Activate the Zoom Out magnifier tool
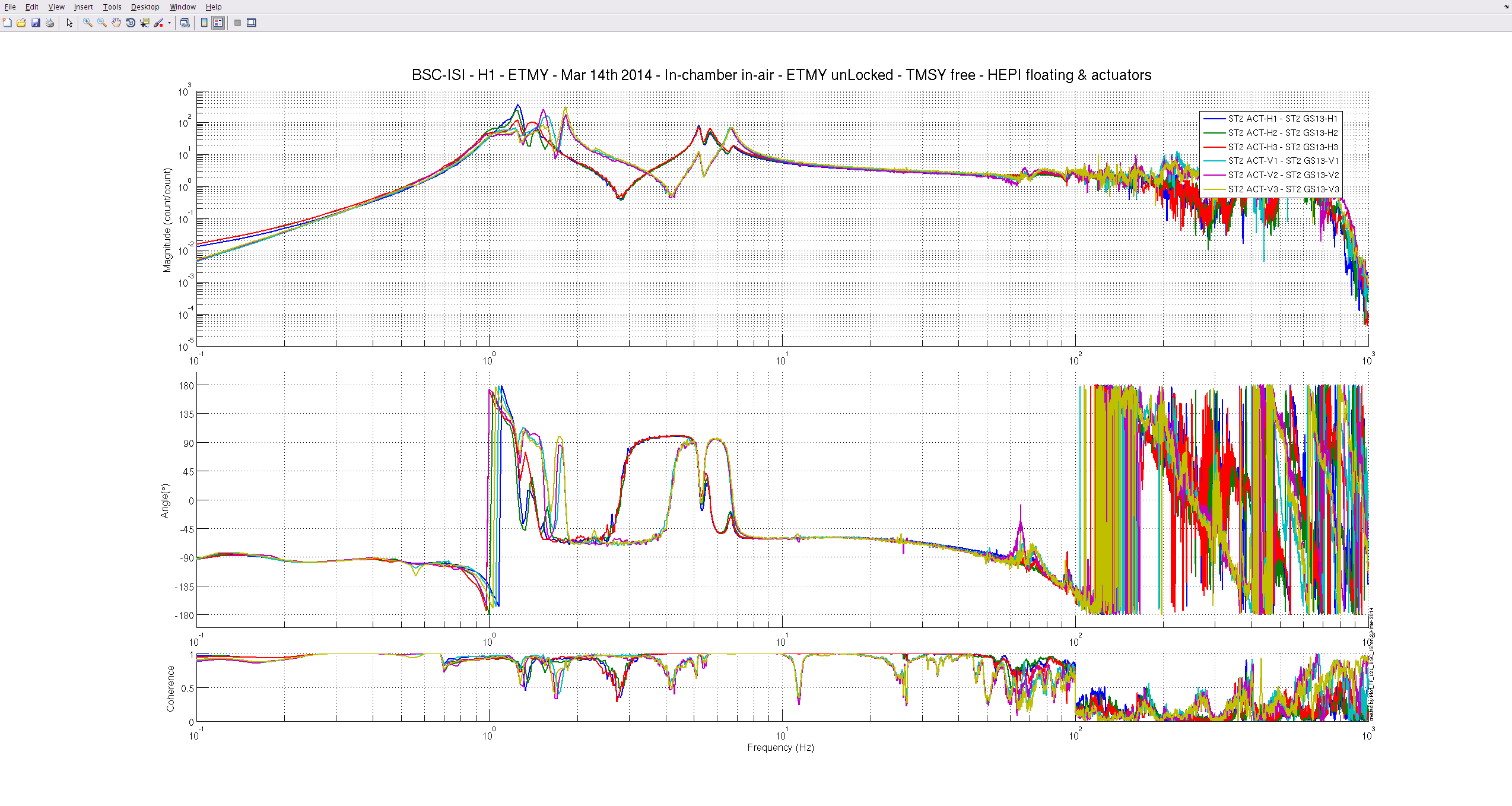The image size is (1512, 806). 102,23
